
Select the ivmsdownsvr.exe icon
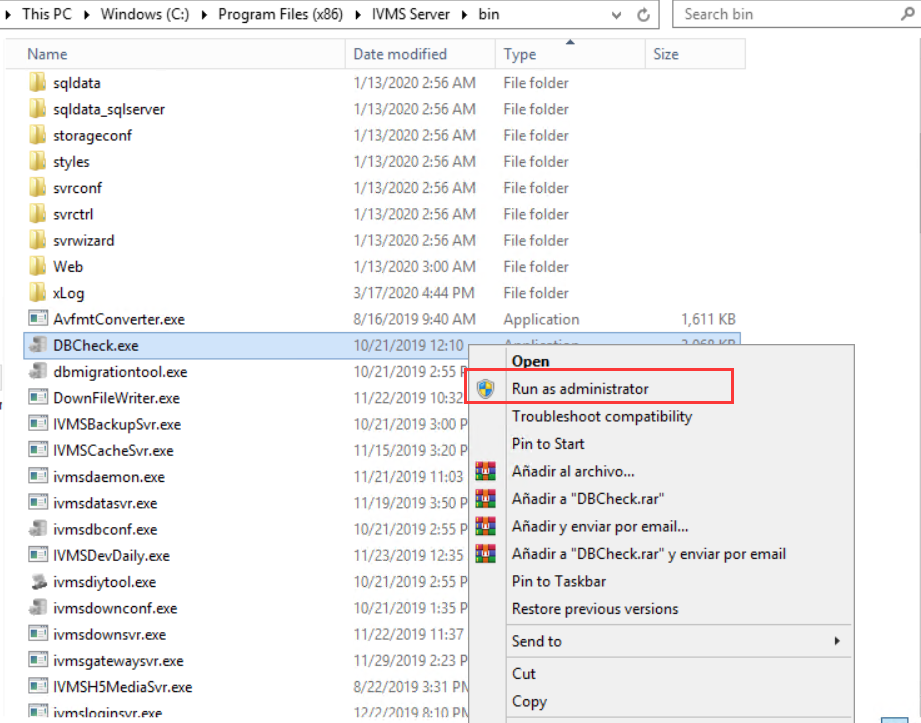[x=38, y=634]
